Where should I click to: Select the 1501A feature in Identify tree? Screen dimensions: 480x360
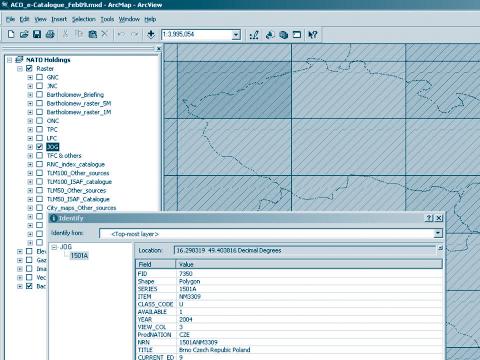click(x=79, y=256)
